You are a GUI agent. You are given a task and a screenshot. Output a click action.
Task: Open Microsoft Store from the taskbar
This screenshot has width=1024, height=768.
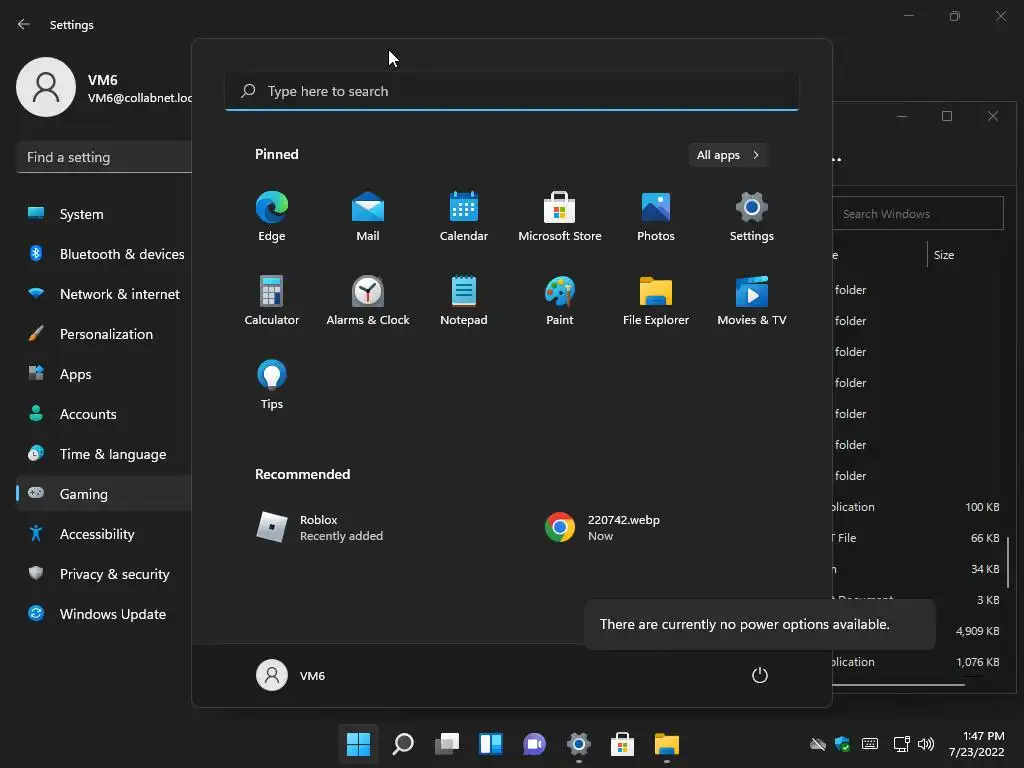[x=622, y=744]
